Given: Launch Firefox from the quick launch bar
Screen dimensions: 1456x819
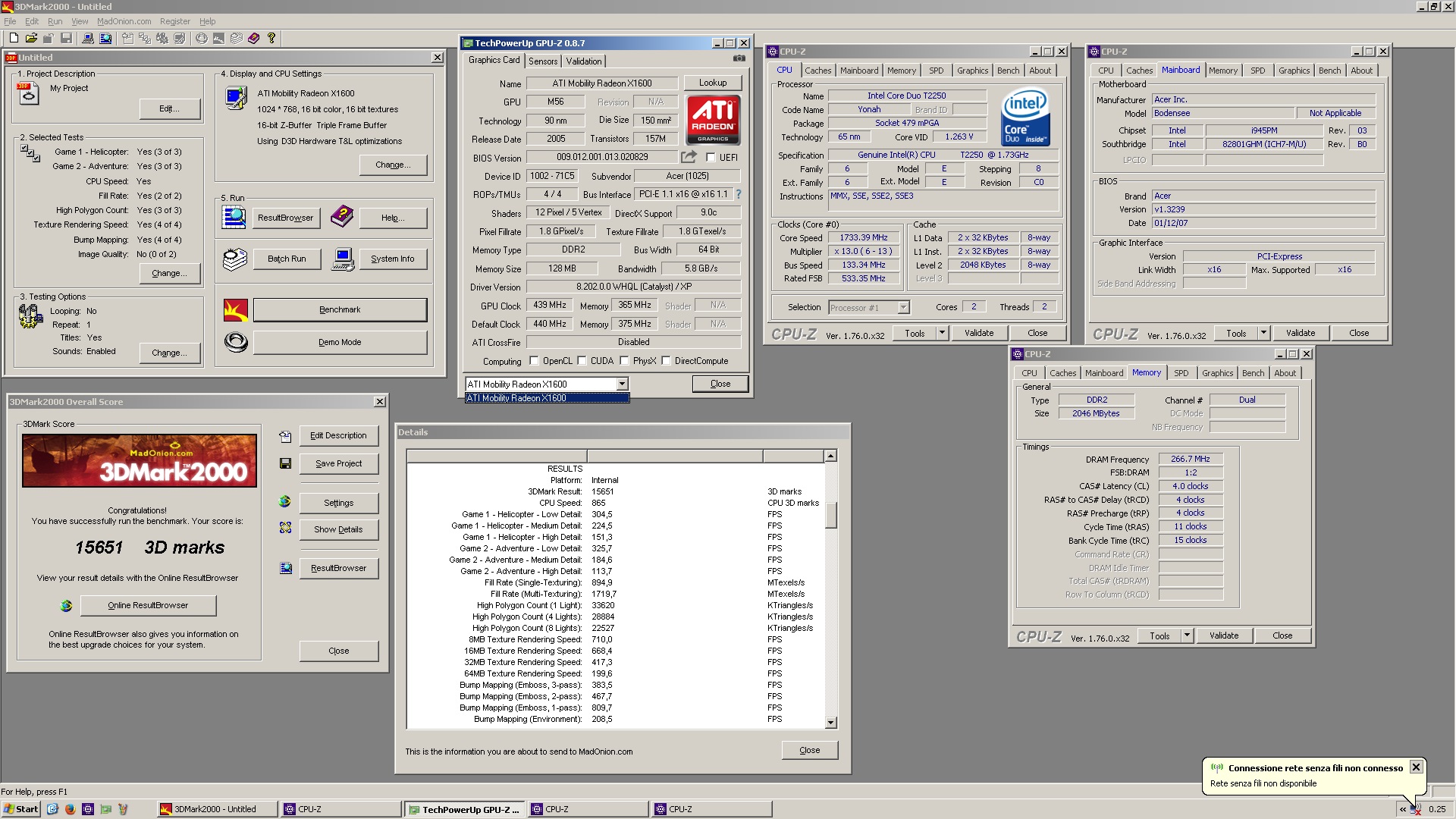Looking at the screenshot, I should [x=70, y=809].
